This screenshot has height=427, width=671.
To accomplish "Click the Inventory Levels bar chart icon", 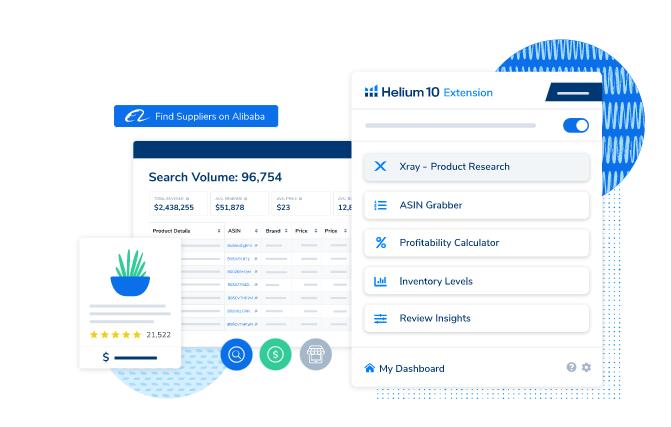I will (x=380, y=281).
